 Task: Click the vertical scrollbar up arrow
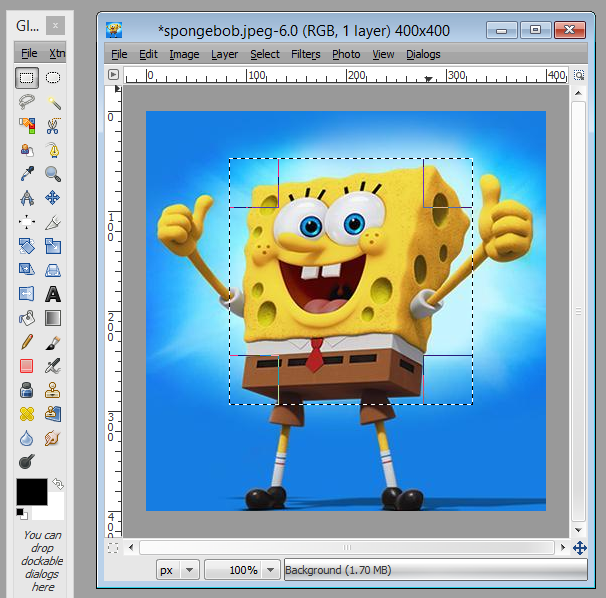(578, 93)
